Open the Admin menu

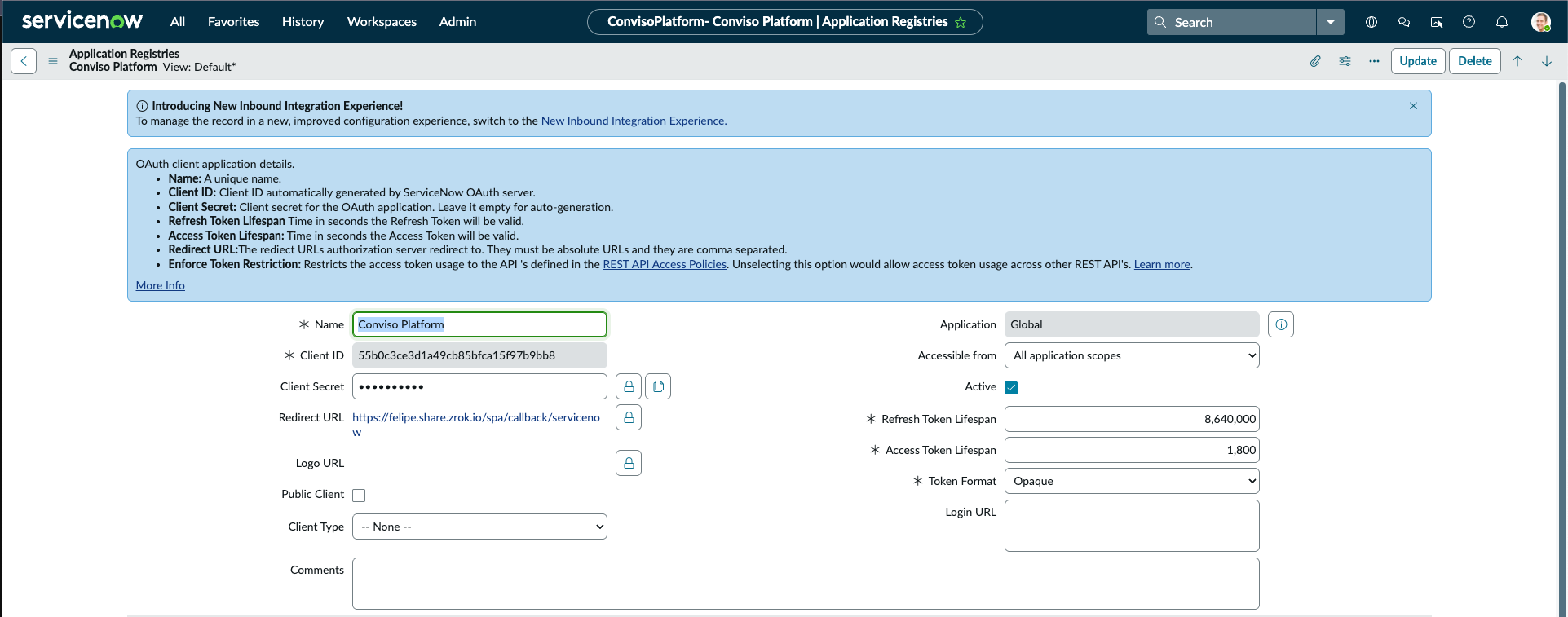457,22
